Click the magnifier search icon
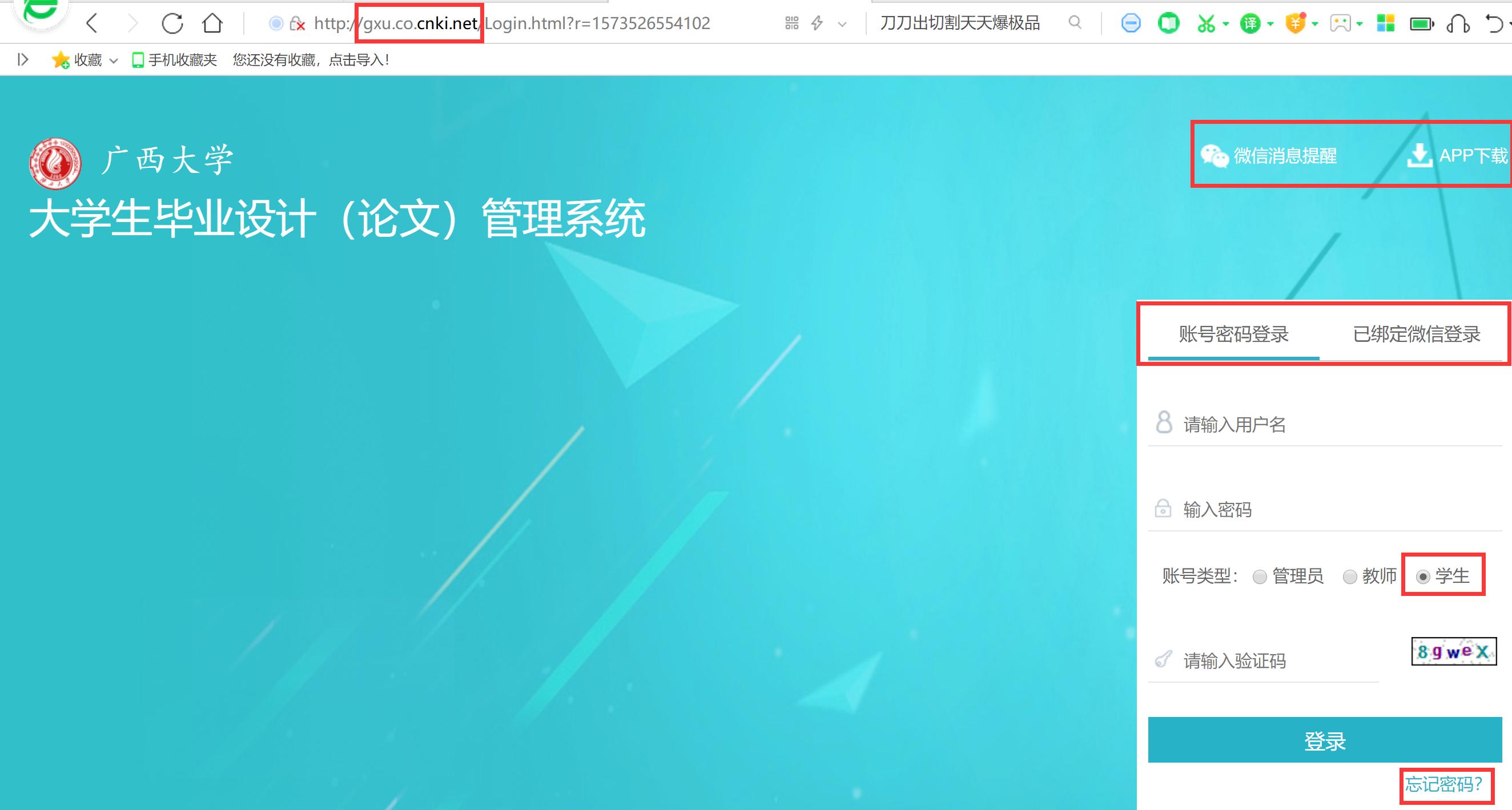This screenshot has width=1512, height=810. tap(1075, 23)
